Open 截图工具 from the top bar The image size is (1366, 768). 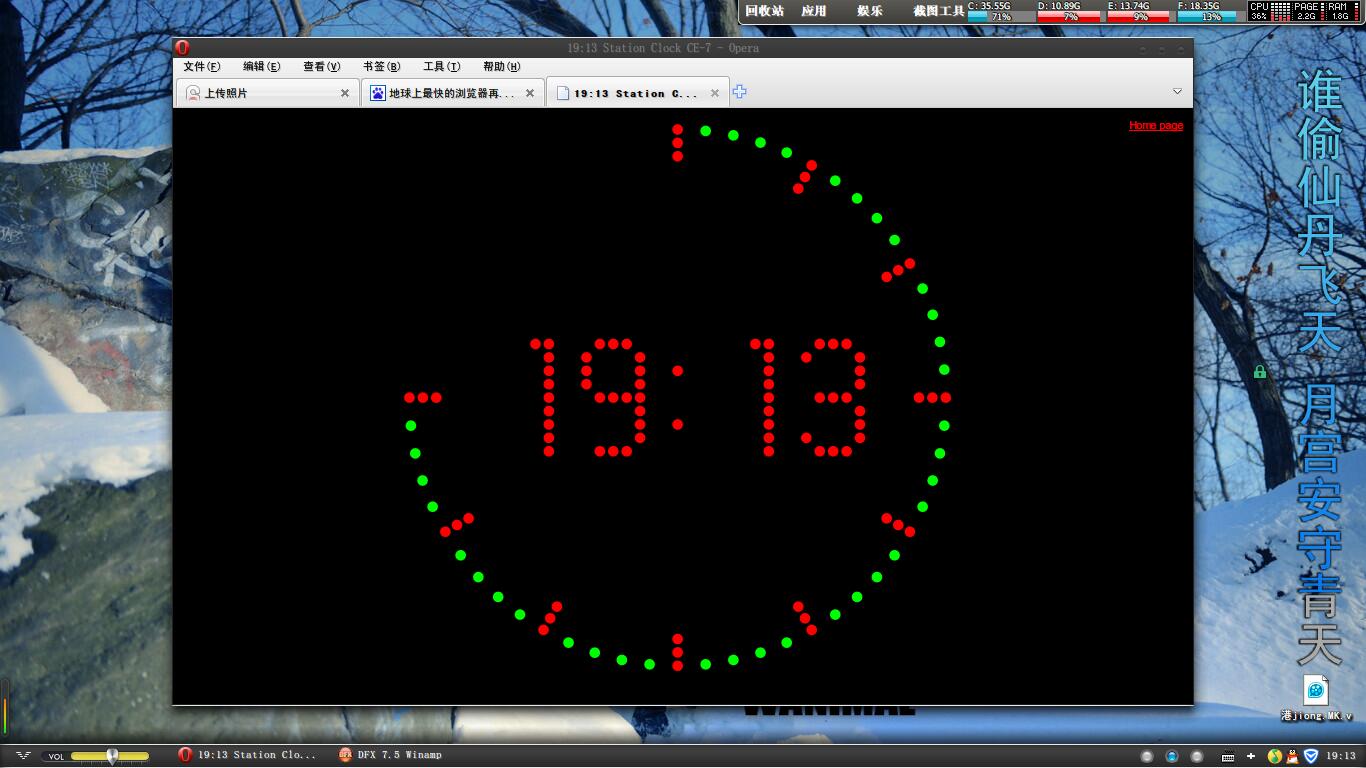(x=939, y=11)
